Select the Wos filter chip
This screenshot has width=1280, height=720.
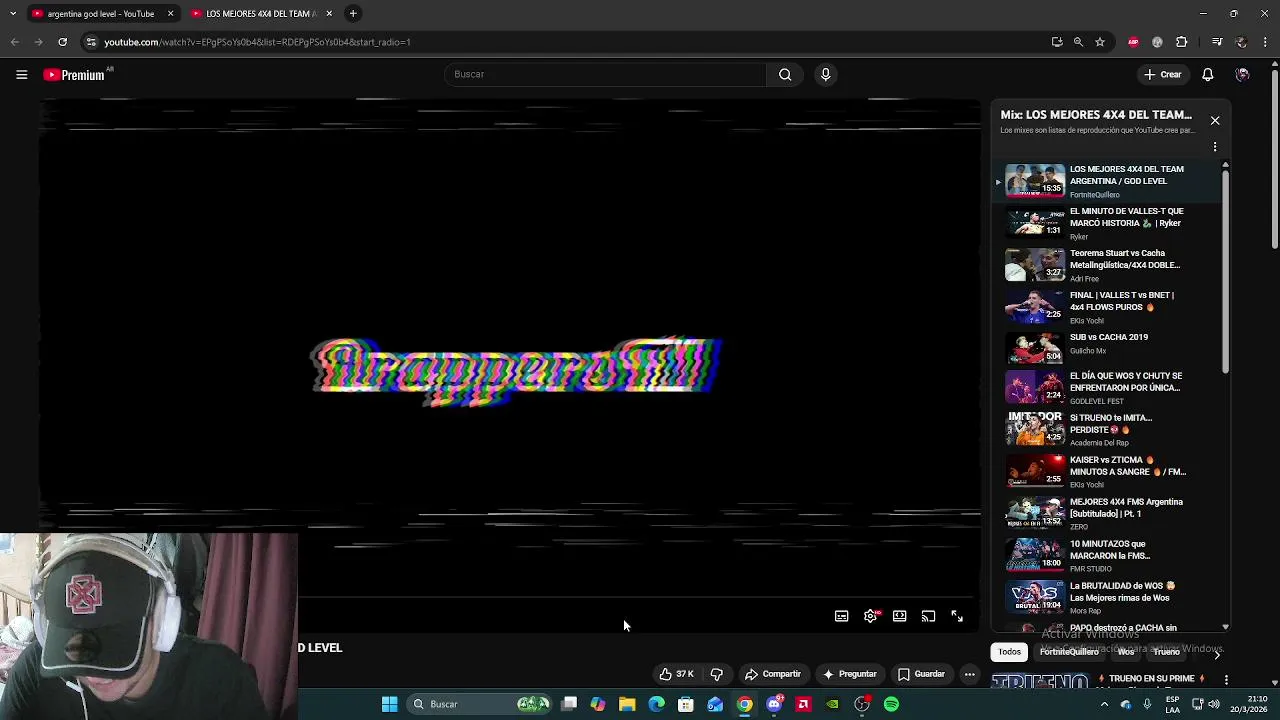click(1126, 652)
